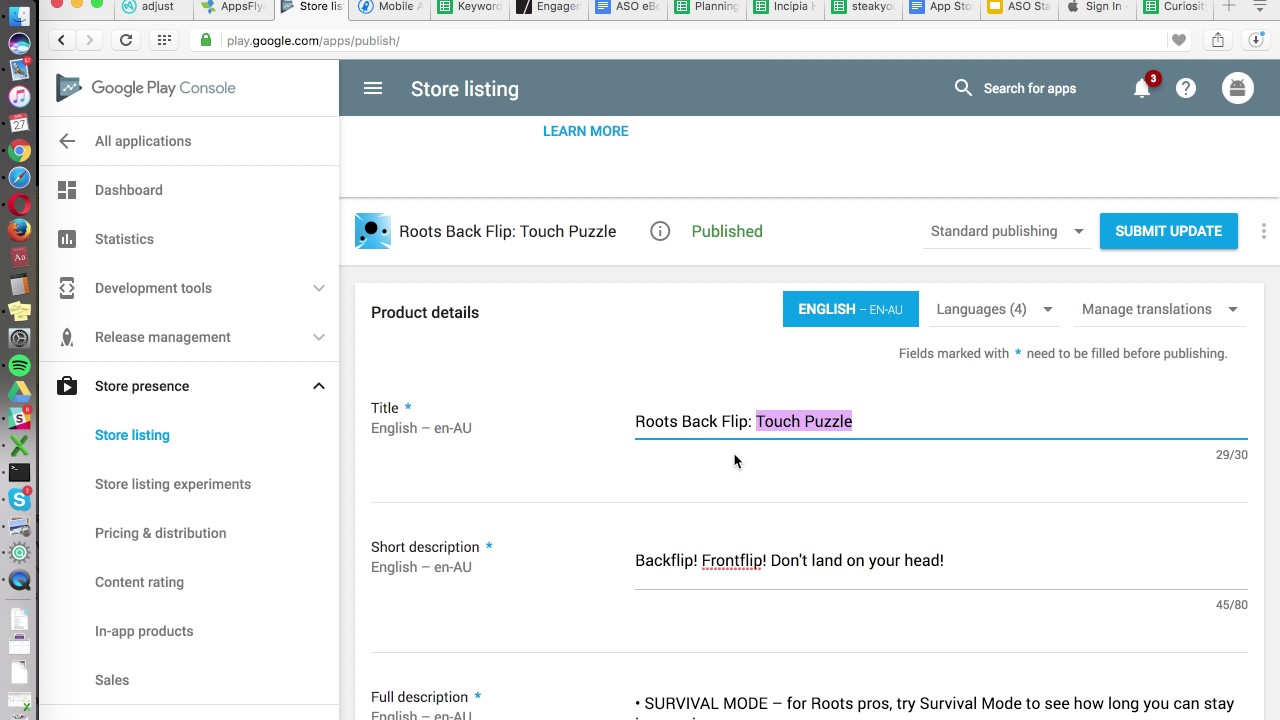1280x720 pixels.
Task: Open Store listing experiments page
Action: [173, 484]
